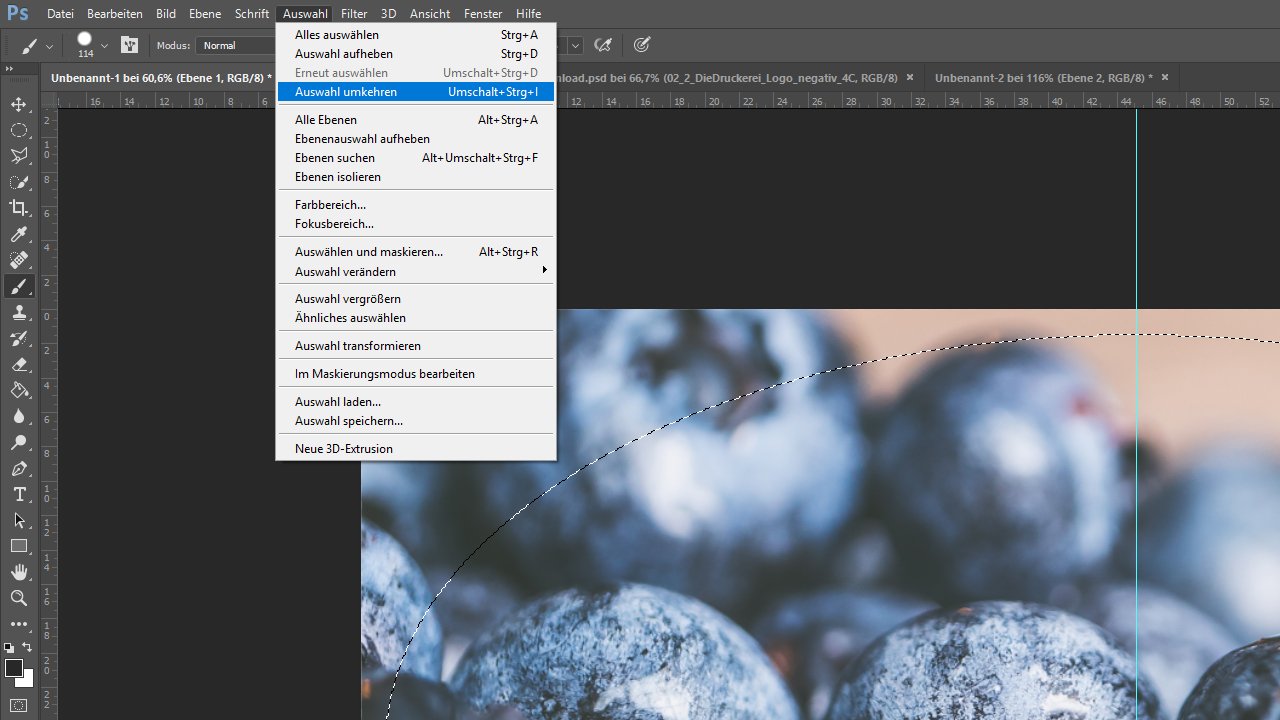Toggle Quick Mask mode at toolbox bottom
This screenshot has width=1280, height=720.
(18, 705)
